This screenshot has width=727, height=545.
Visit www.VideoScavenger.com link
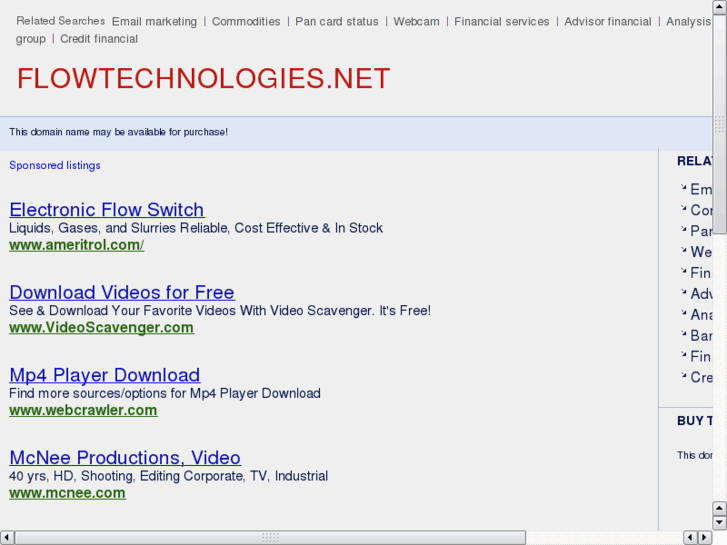pyautogui.click(x=102, y=327)
